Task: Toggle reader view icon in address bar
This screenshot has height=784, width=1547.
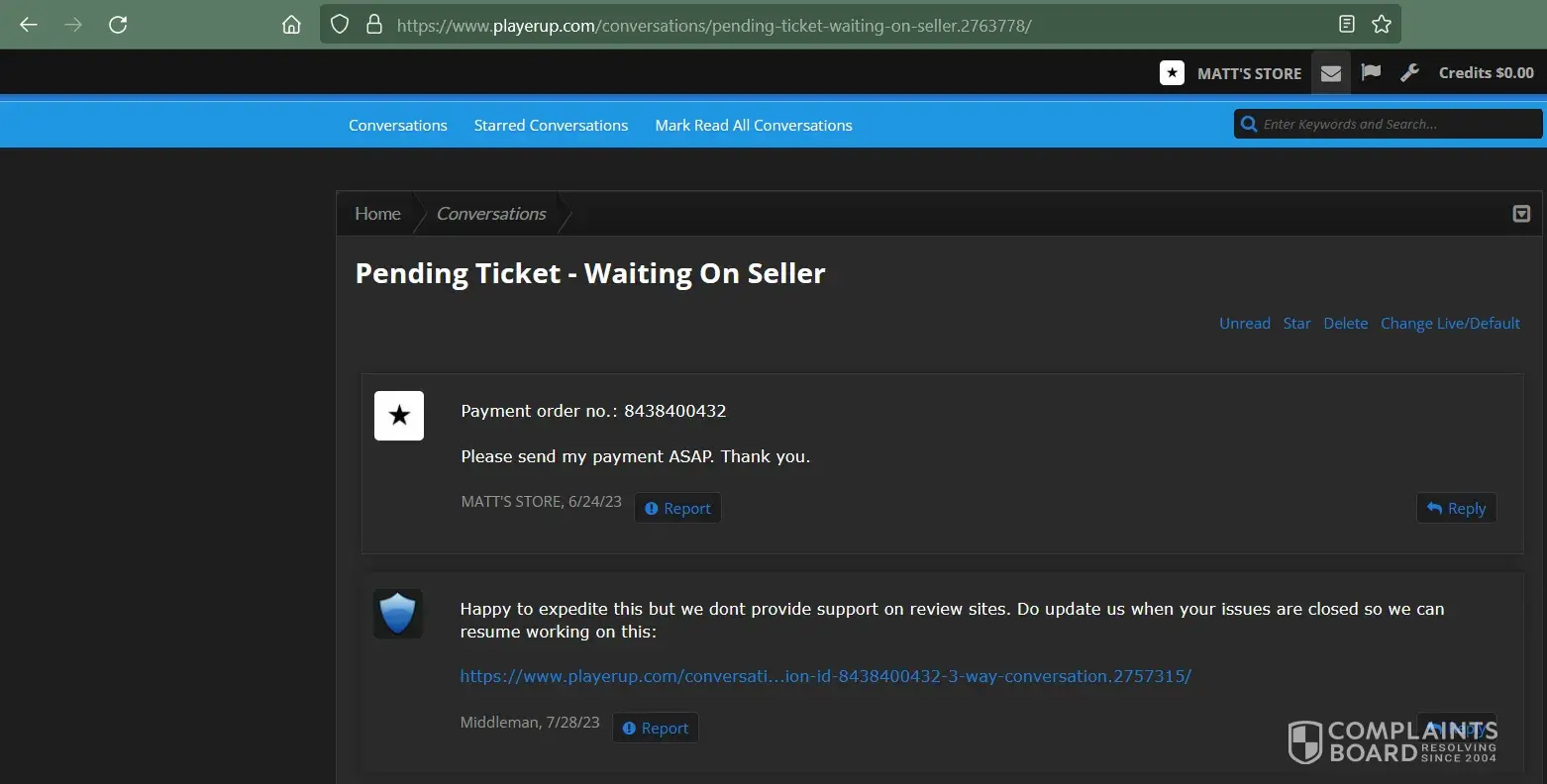Action: point(1346,25)
